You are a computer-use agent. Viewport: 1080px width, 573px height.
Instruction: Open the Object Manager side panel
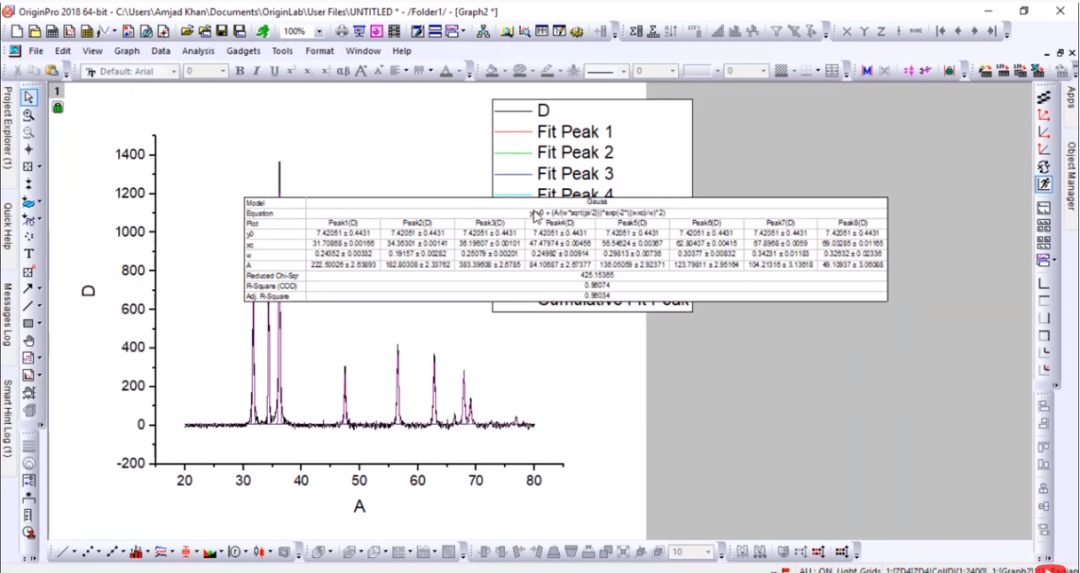[1071, 176]
